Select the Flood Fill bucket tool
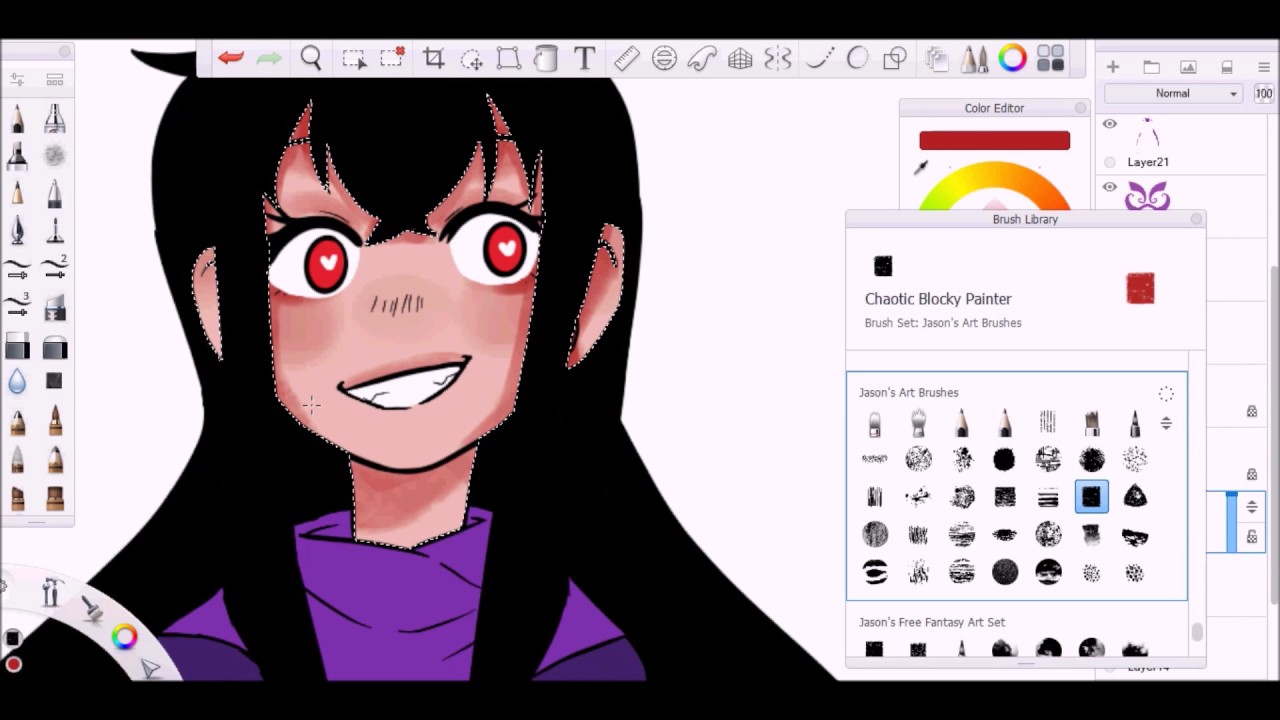 pyautogui.click(x=546, y=59)
